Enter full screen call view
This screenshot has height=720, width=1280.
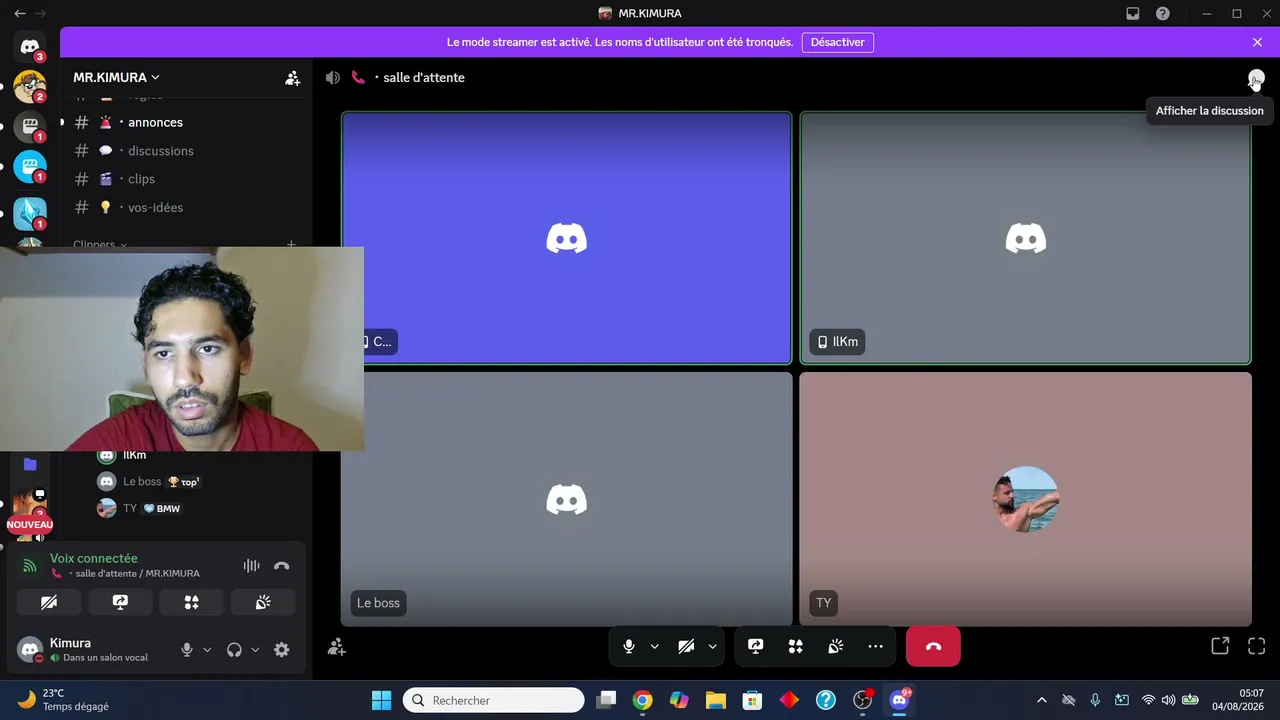pyautogui.click(x=1256, y=646)
